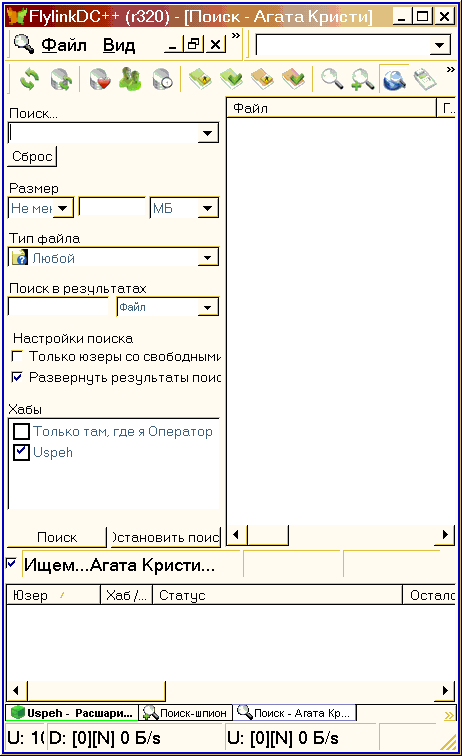
Task: Click the database with clock icon
Action: pyautogui.click(x=163, y=79)
